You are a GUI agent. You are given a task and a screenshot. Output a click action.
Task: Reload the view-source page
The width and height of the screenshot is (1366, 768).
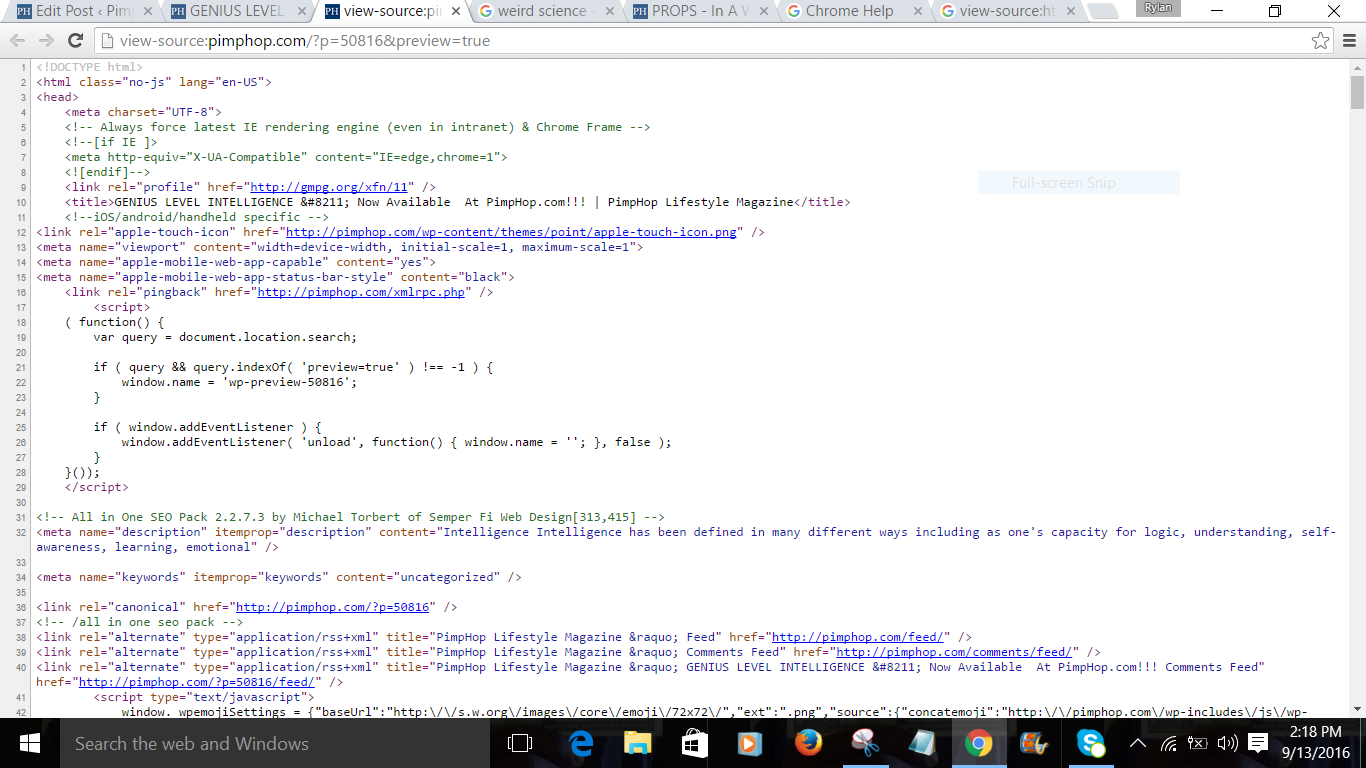pos(75,41)
